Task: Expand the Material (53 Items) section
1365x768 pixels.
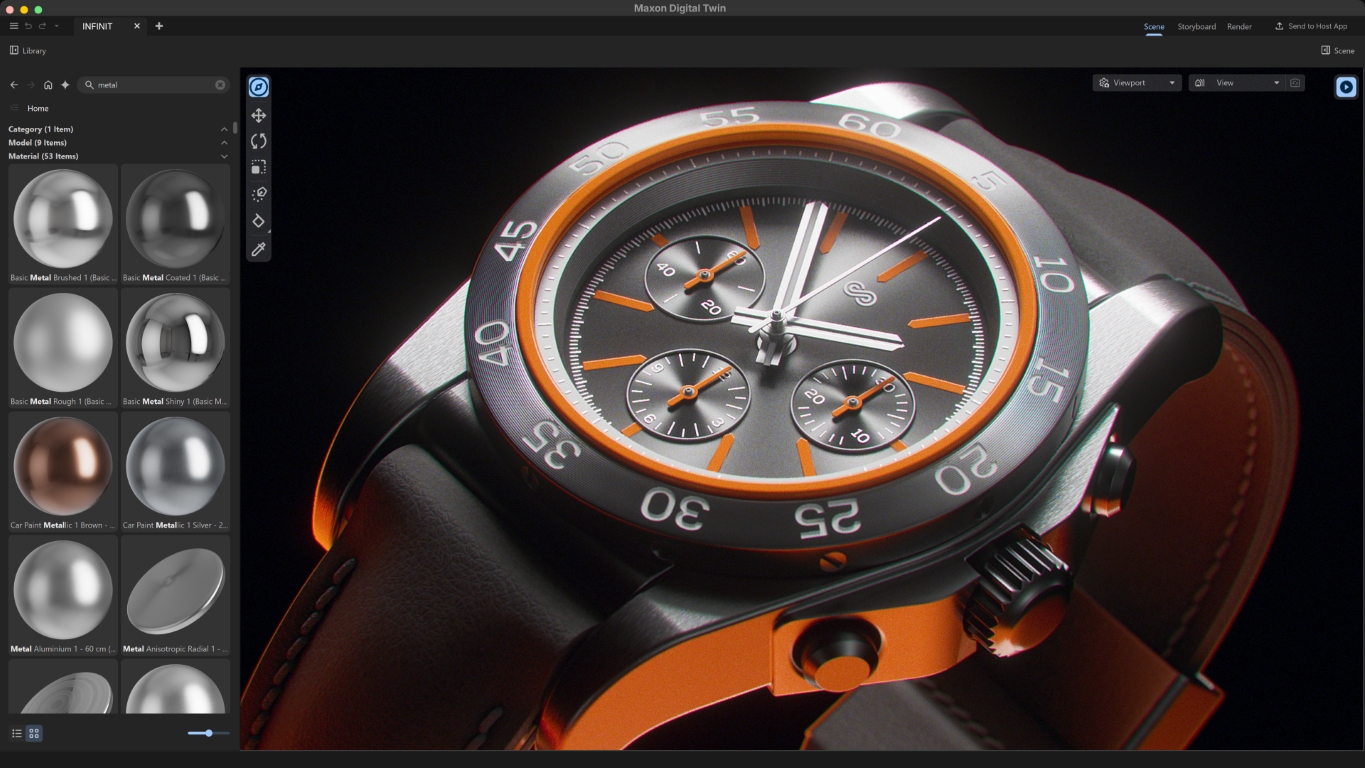Action: click(224, 156)
